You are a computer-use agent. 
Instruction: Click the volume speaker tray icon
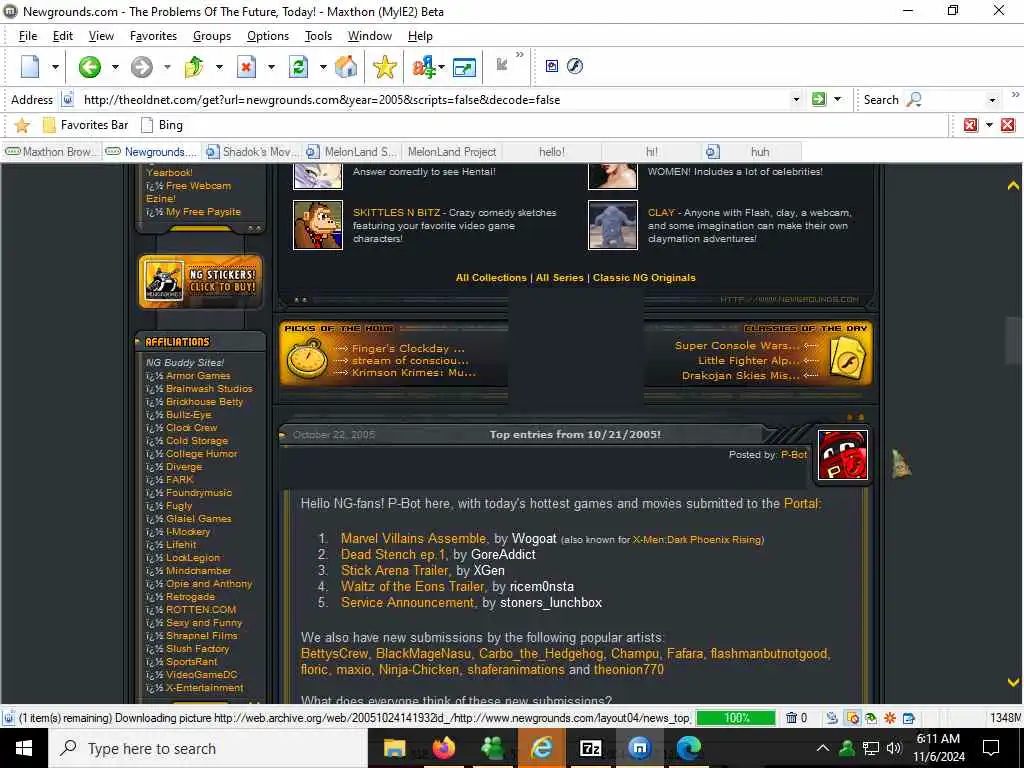tap(894, 748)
